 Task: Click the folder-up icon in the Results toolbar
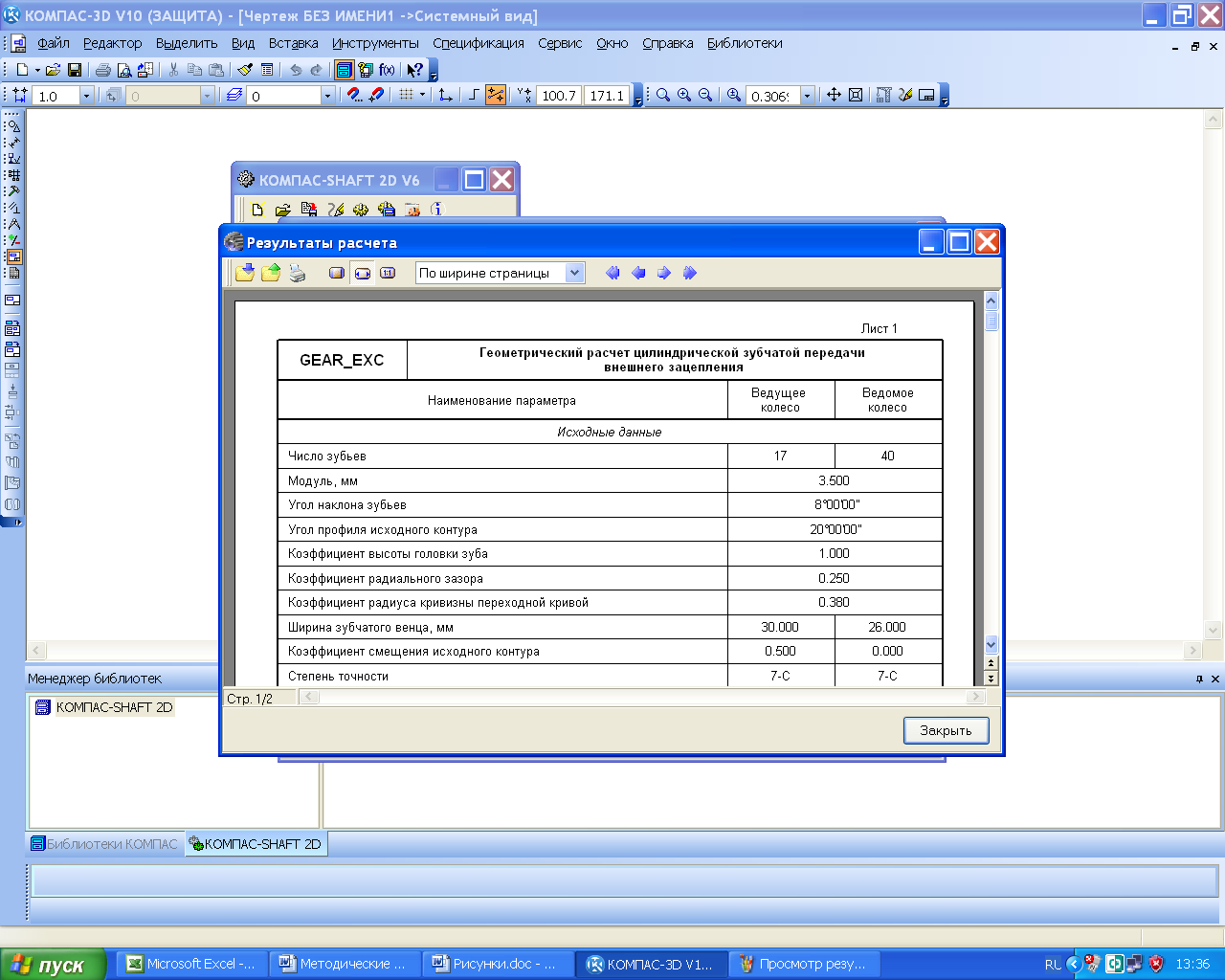tap(271, 273)
